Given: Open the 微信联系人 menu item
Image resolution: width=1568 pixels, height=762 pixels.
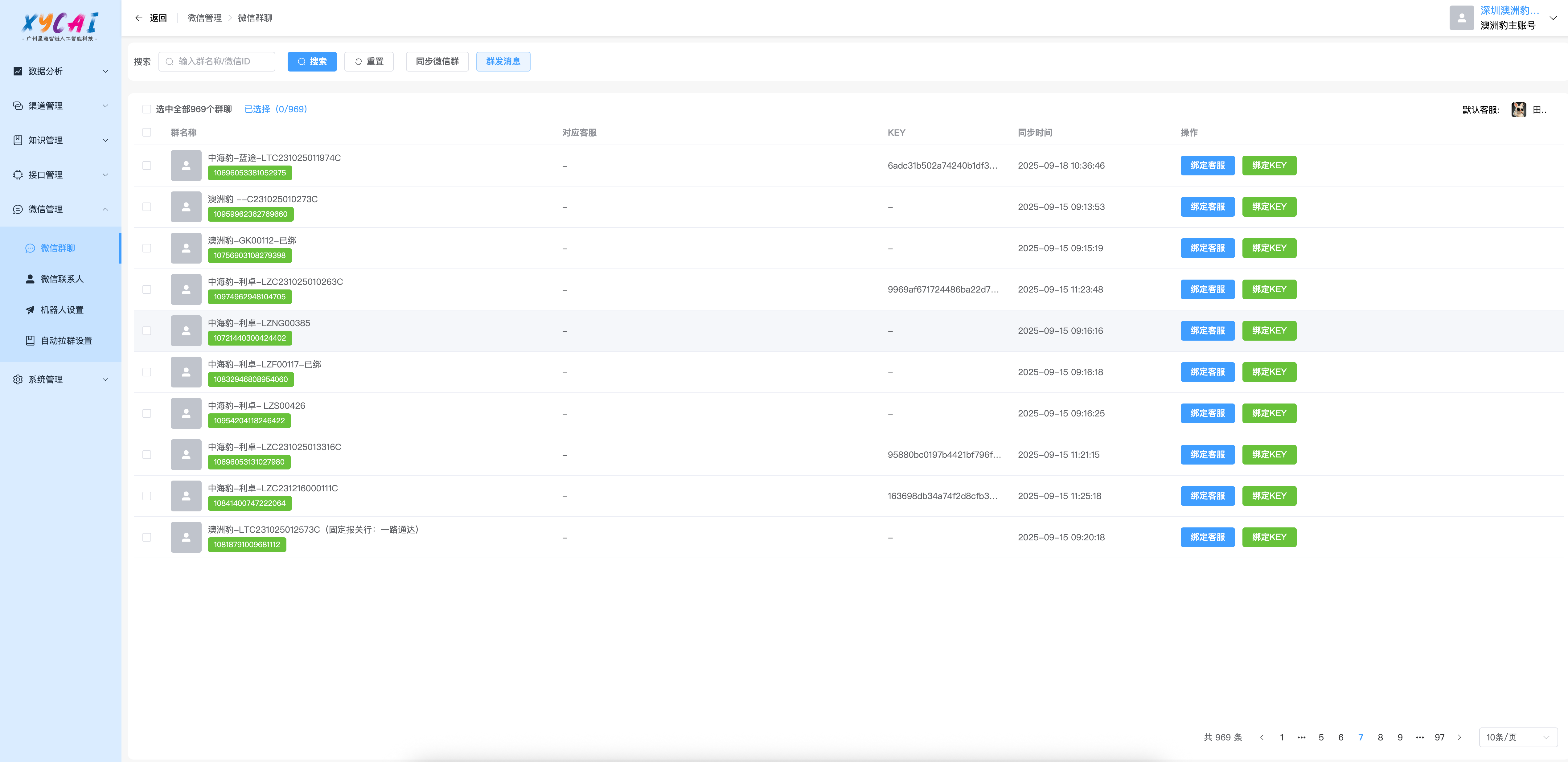Looking at the screenshot, I should click(x=61, y=279).
